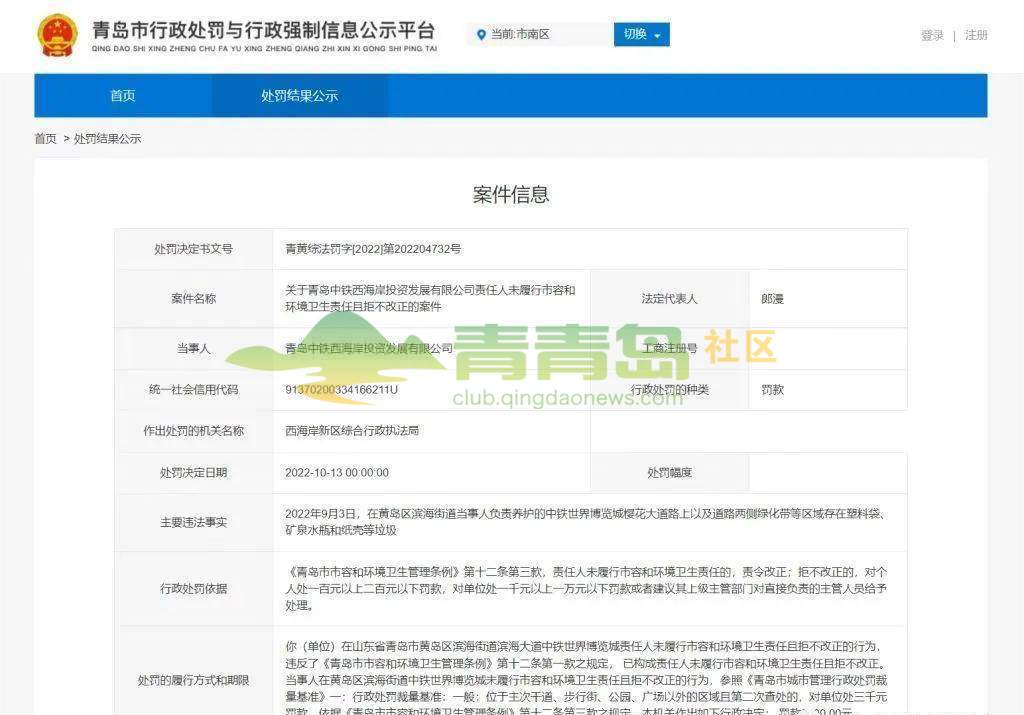Click the national emblem logo in header

[57, 36]
